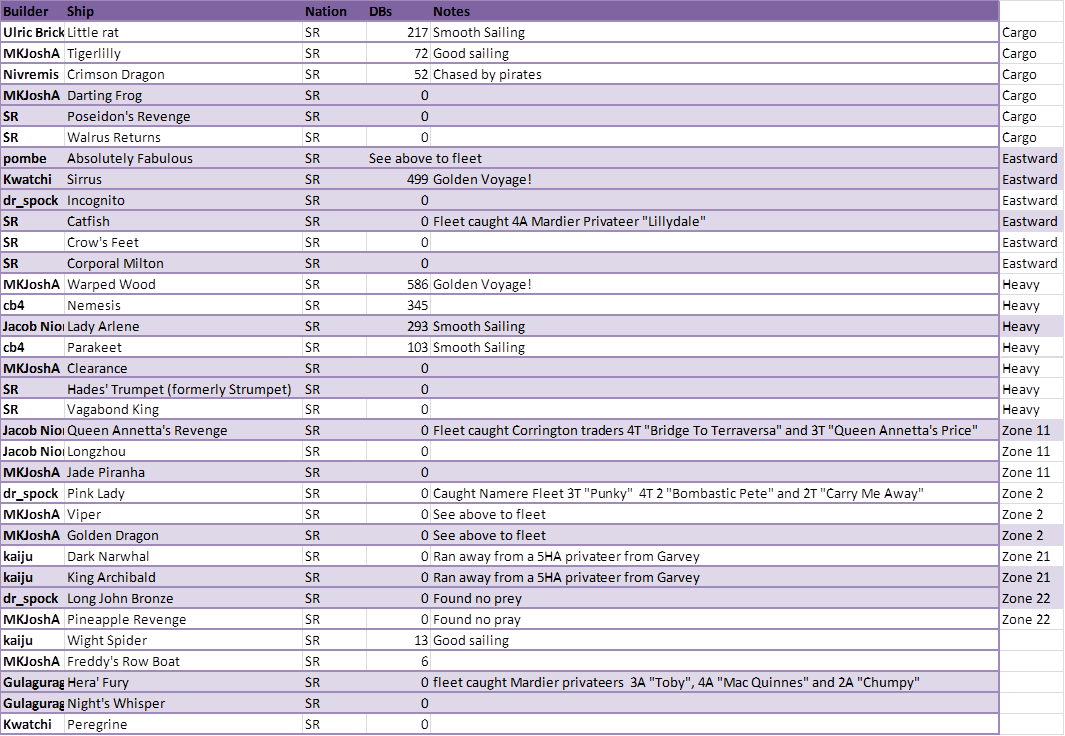Click the Crimson Dragon ship cell
Image resolution: width=1065 pixels, height=736 pixels.
coord(116,74)
